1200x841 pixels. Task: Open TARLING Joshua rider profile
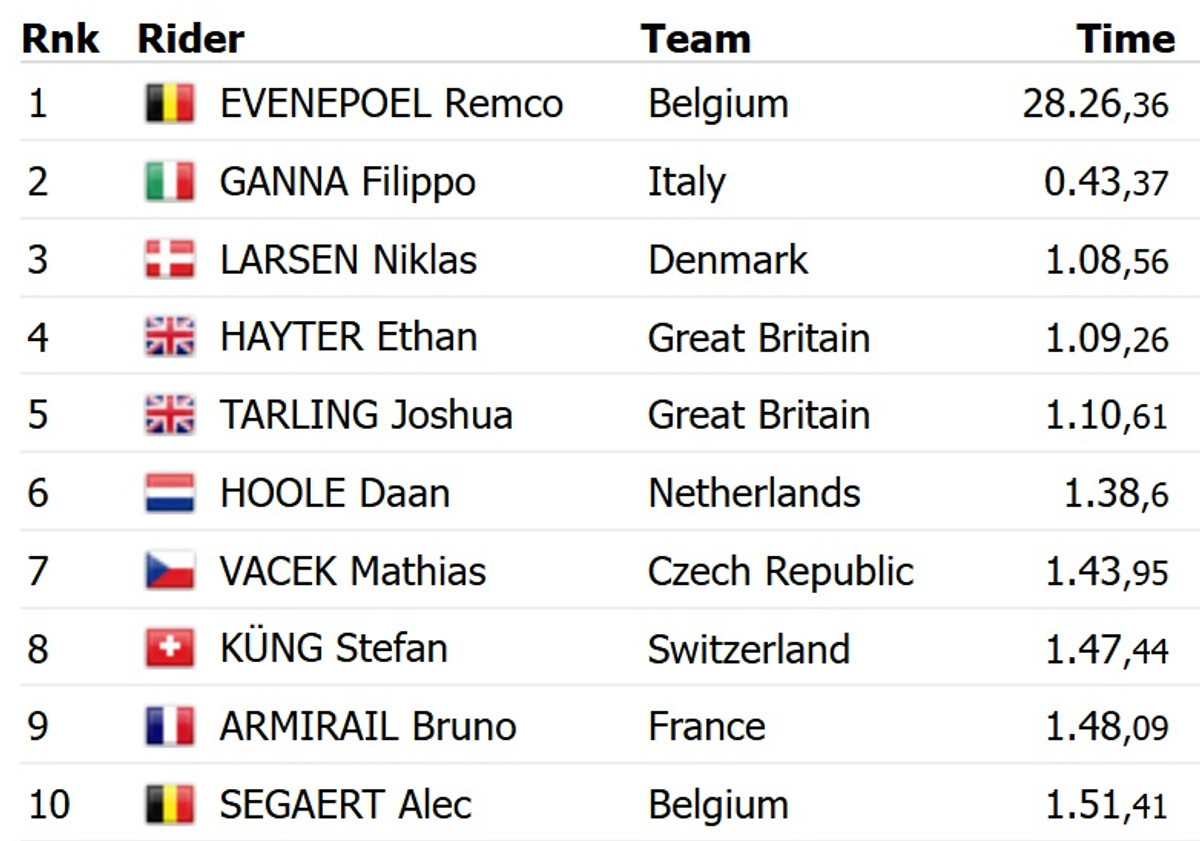366,416
